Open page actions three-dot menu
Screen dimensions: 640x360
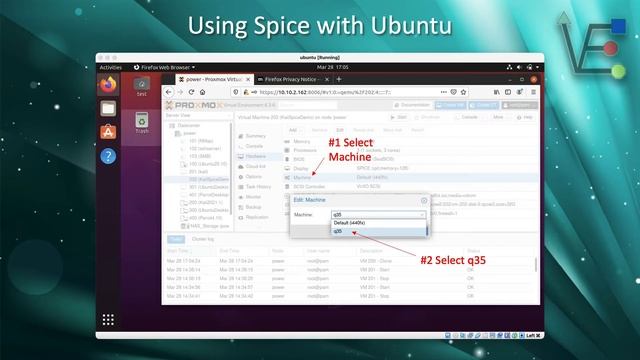[x=444, y=92]
